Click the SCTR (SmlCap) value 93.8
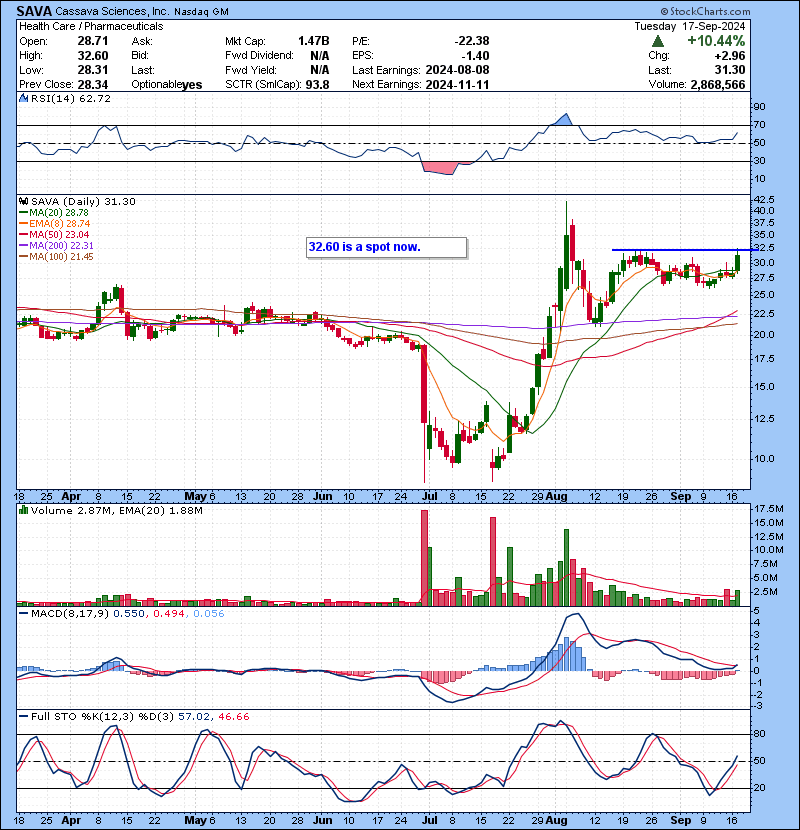800x830 pixels. pyautogui.click(x=318, y=85)
